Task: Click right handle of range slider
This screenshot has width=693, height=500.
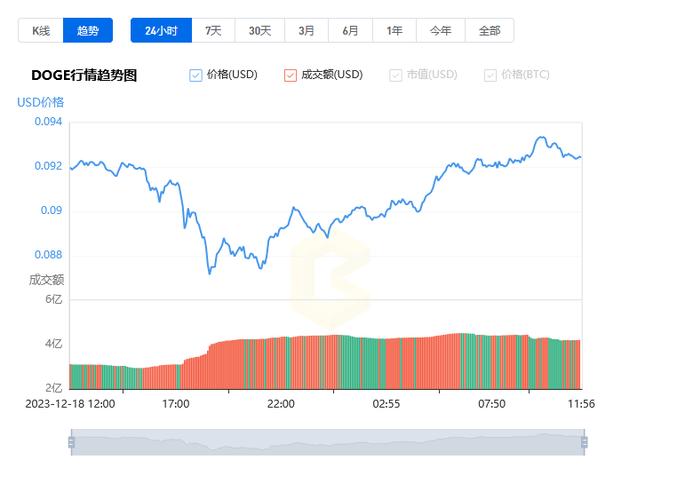Action: pyautogui.click(x=584, y=441)
